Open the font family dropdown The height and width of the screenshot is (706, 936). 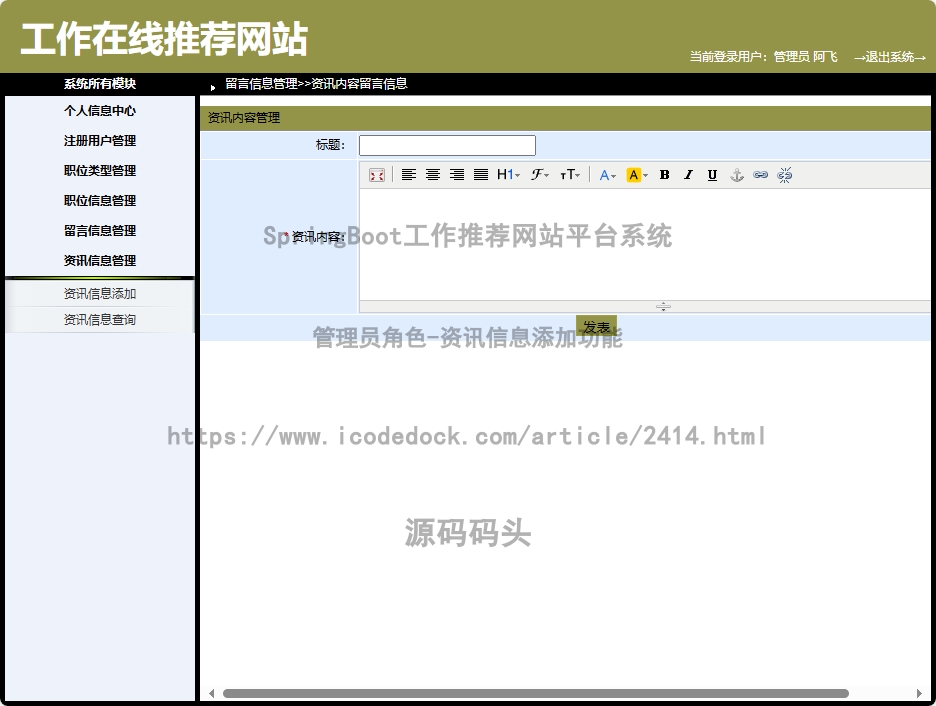coord(540,175)
